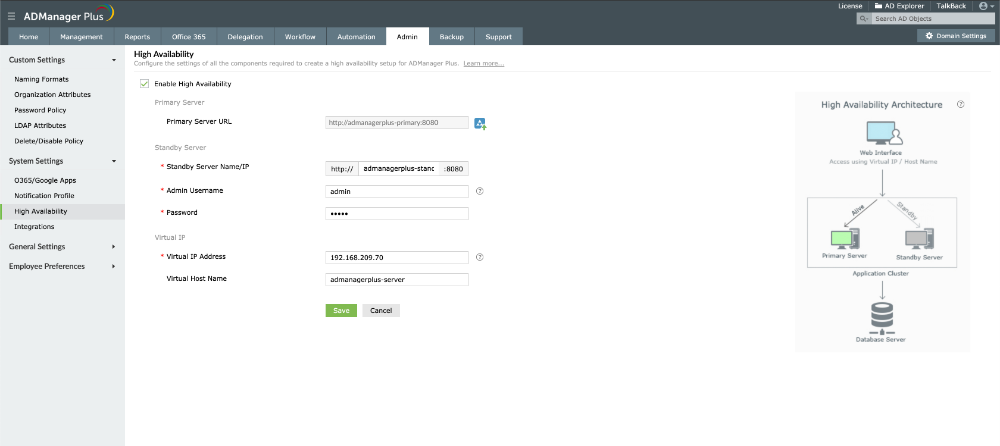The height and width of the screenshot is (446, 1000).
Task: Open the Home tab
Action: tap(29, 36)
